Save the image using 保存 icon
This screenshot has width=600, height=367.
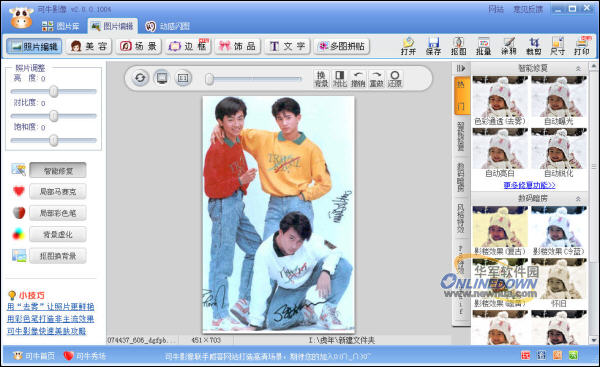434,46
